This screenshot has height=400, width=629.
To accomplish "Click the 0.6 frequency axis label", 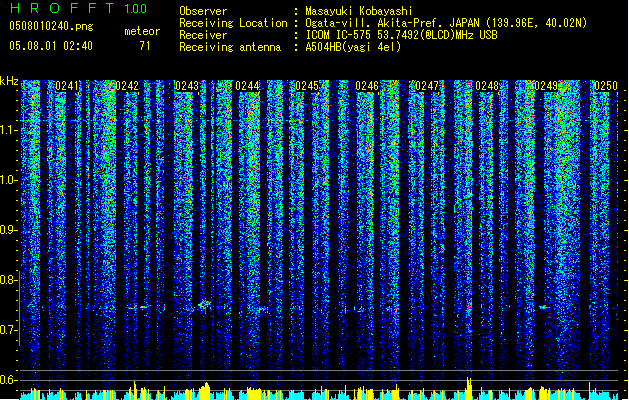I will tap(8, 380).
